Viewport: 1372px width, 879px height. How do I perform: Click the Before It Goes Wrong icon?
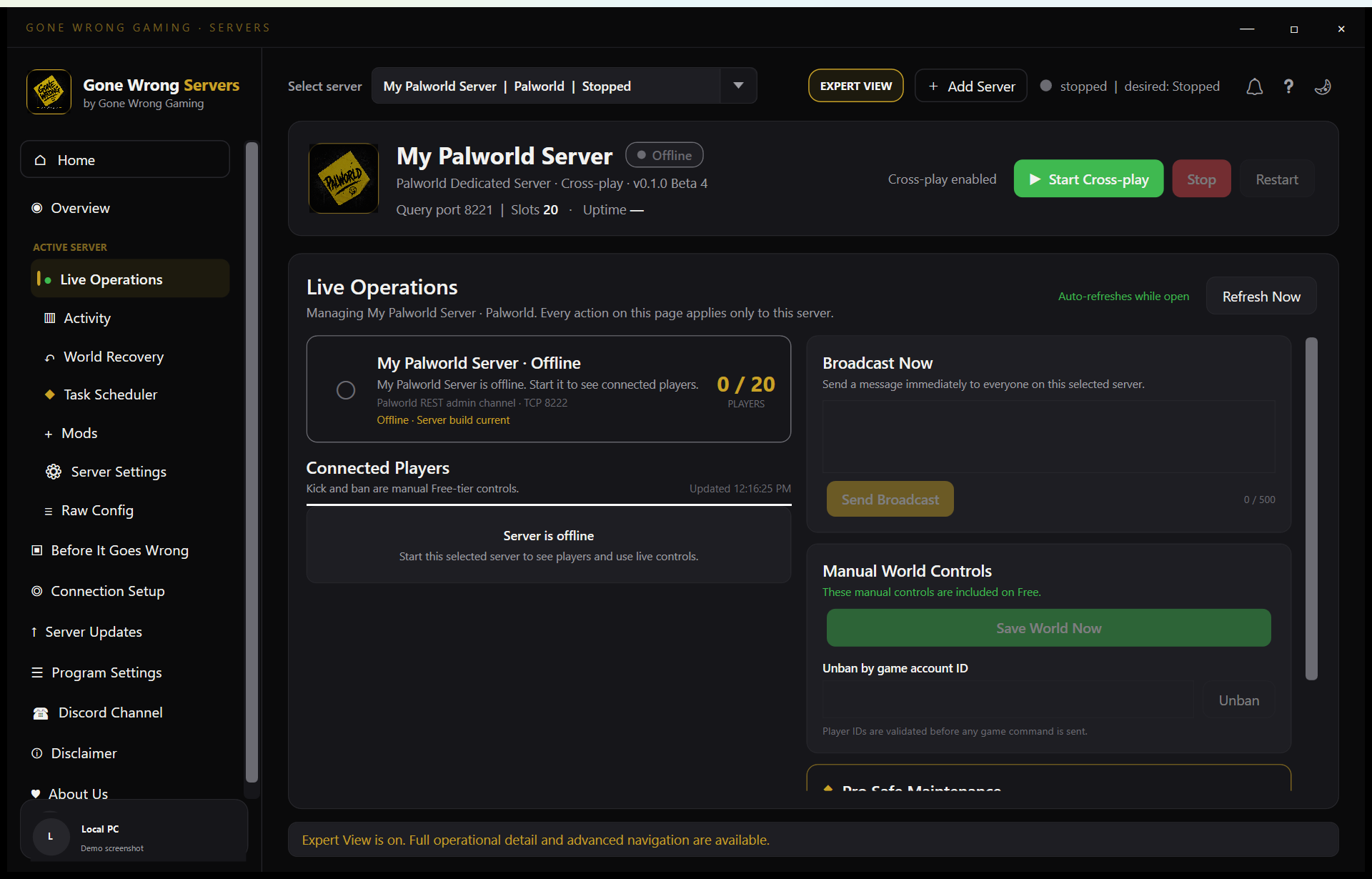(37, 550)
